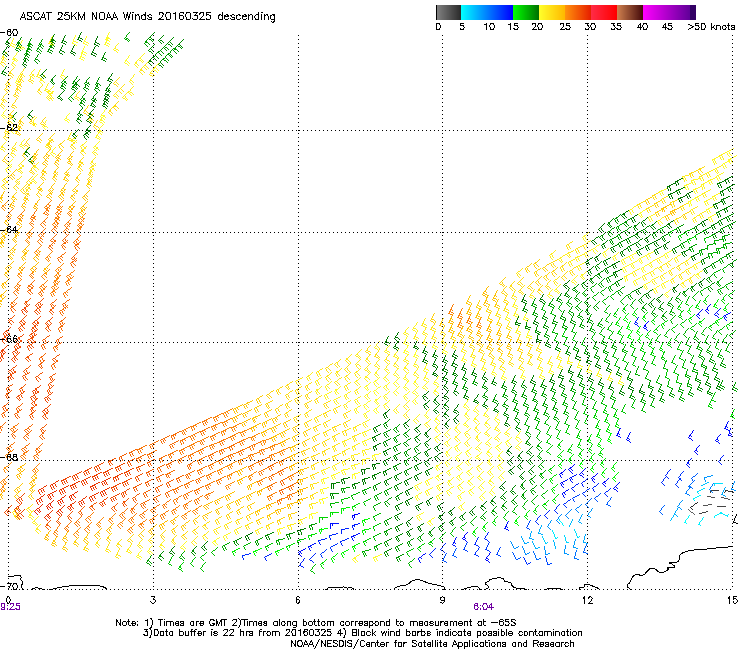Click the '10' legend label
Image resolution: width=740 pixels, height=650 pixels.
click(x=489, y=27)
